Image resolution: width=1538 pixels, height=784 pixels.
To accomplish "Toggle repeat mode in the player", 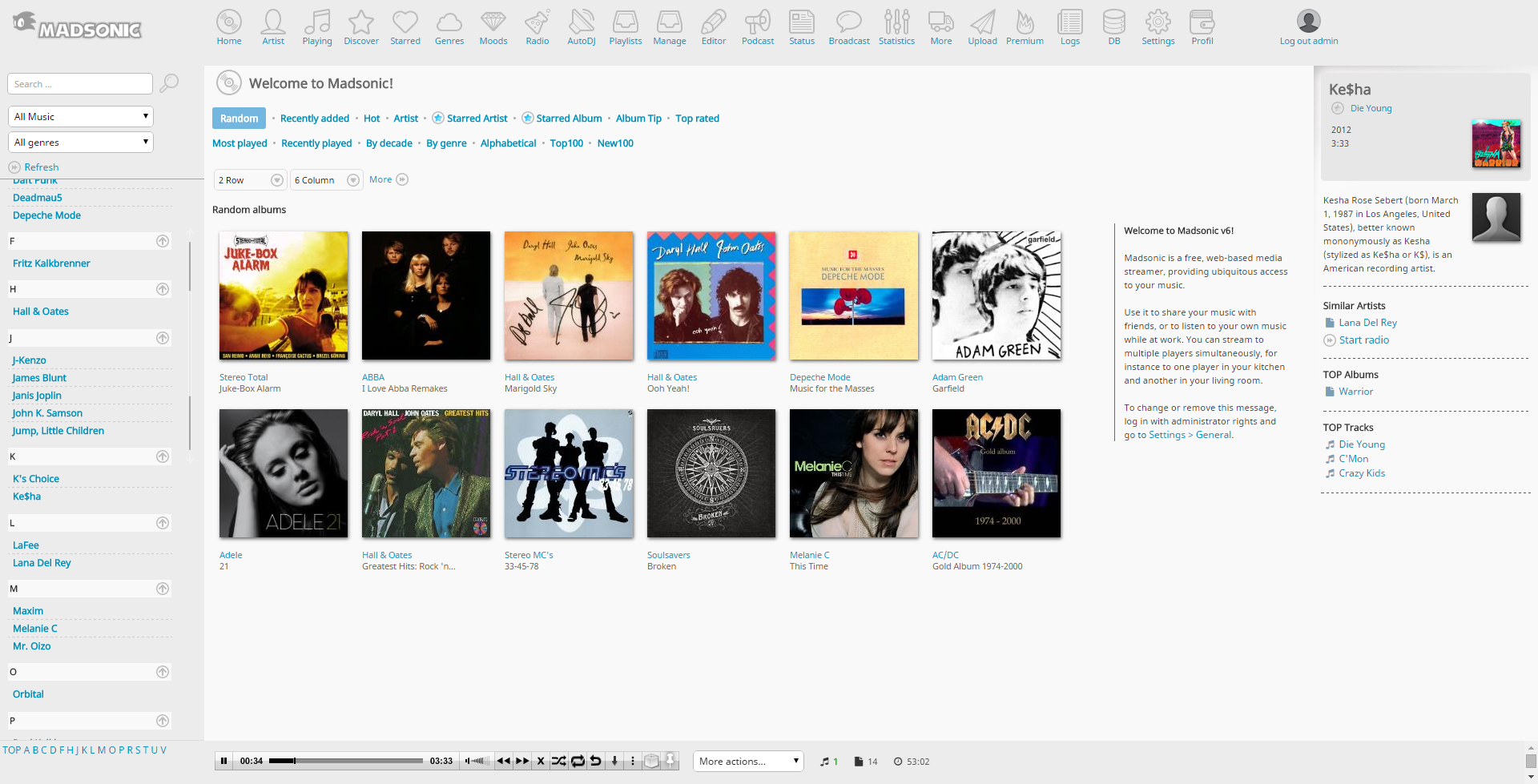I will (x=578, y=761).
